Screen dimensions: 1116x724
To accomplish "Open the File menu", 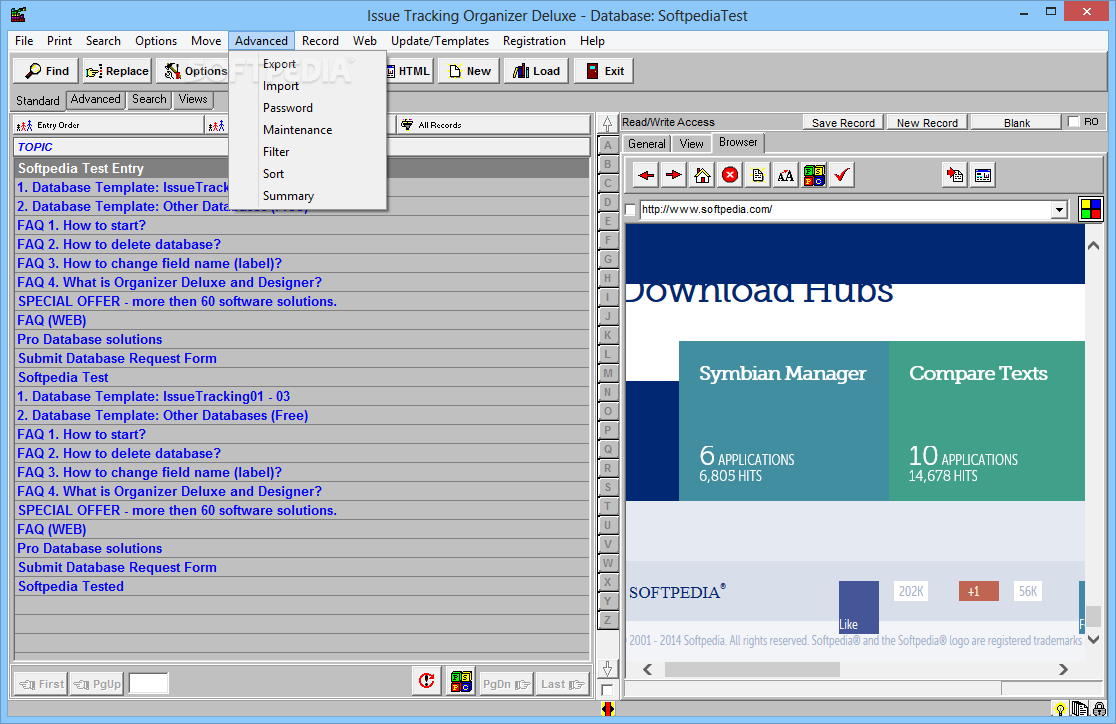I will (24, 41).
